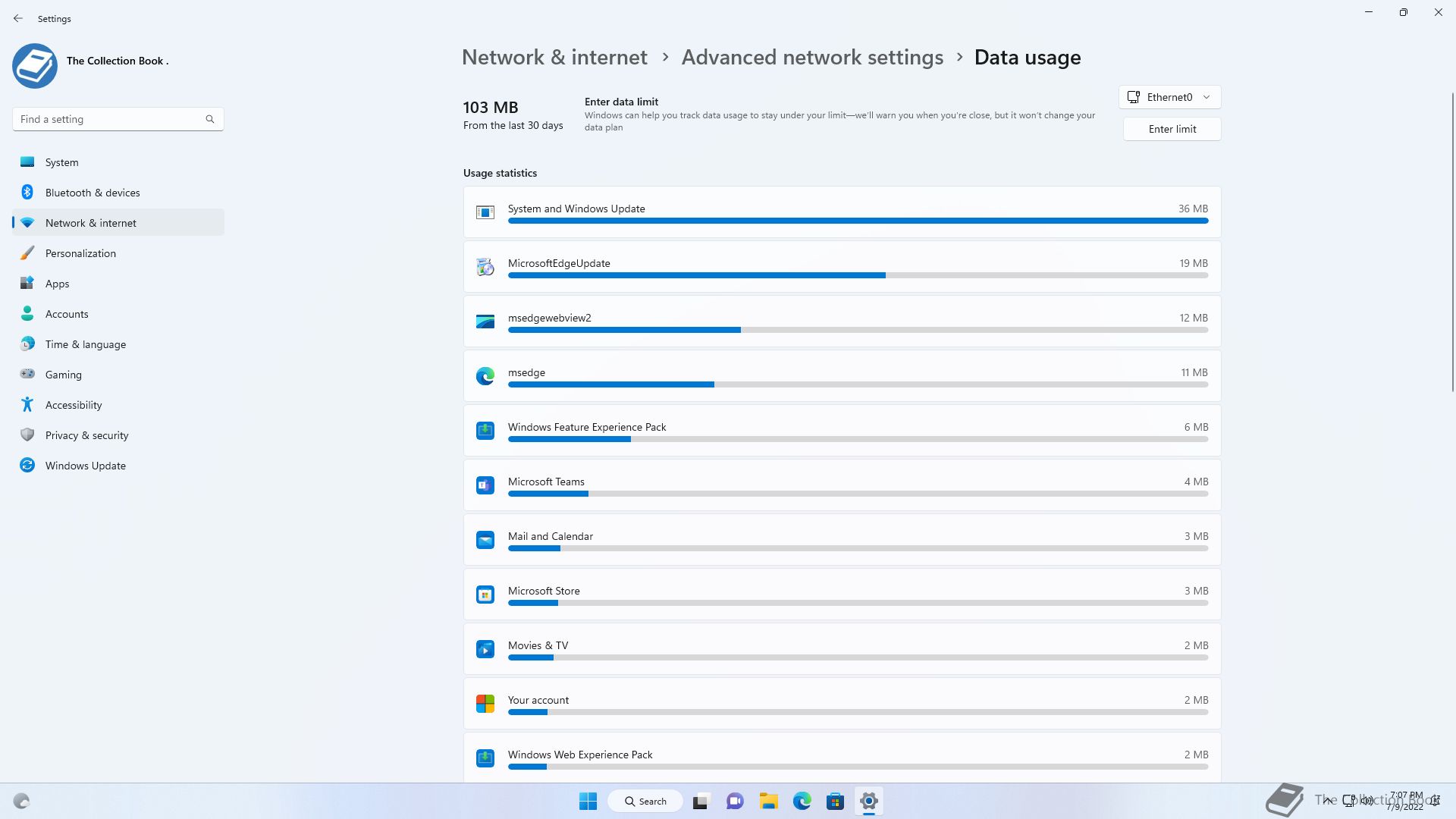Click The Collection Book account name
The height and width of the screenshot is (819, 1456).
(118, 61)
